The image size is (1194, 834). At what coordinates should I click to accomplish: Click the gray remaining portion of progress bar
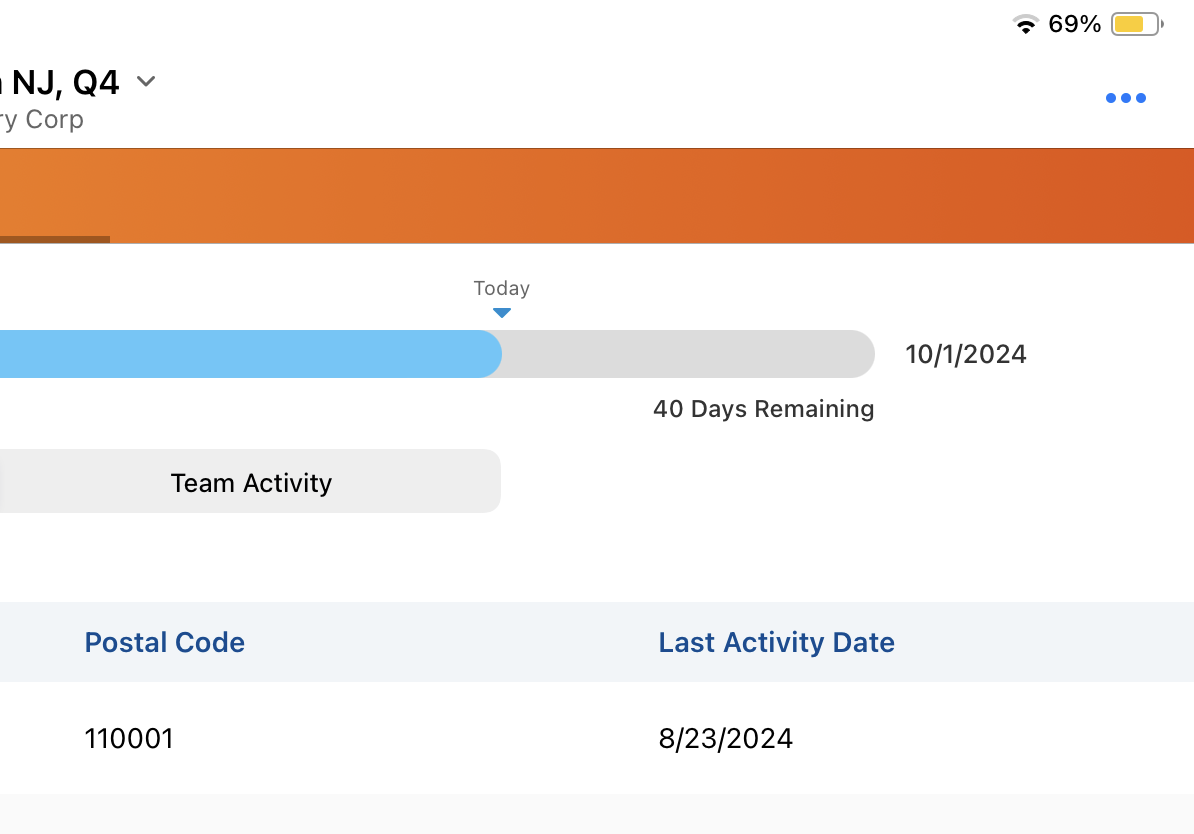688,354
